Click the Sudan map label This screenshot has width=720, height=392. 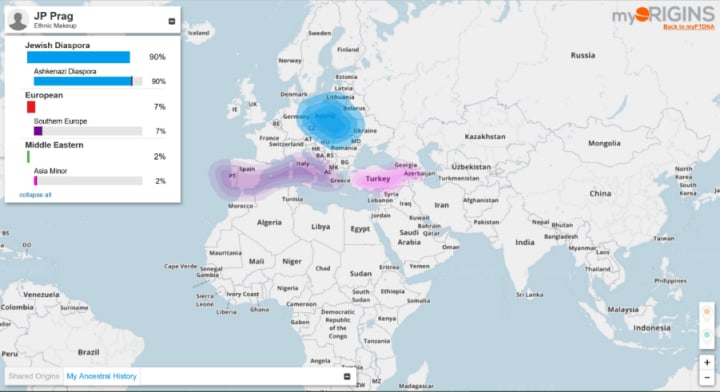360,274
